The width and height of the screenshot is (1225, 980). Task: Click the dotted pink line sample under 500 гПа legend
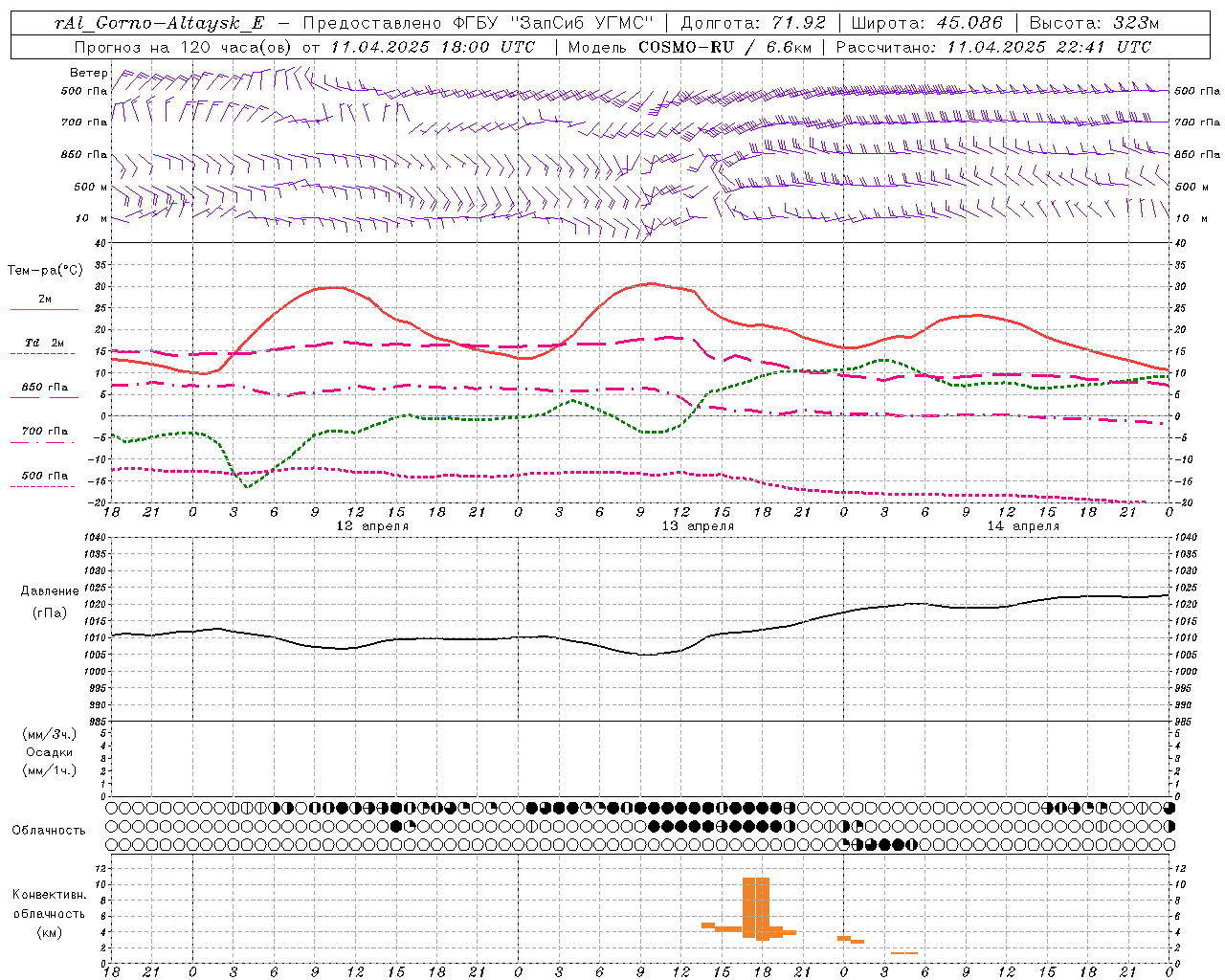click(x=42, y=487)
